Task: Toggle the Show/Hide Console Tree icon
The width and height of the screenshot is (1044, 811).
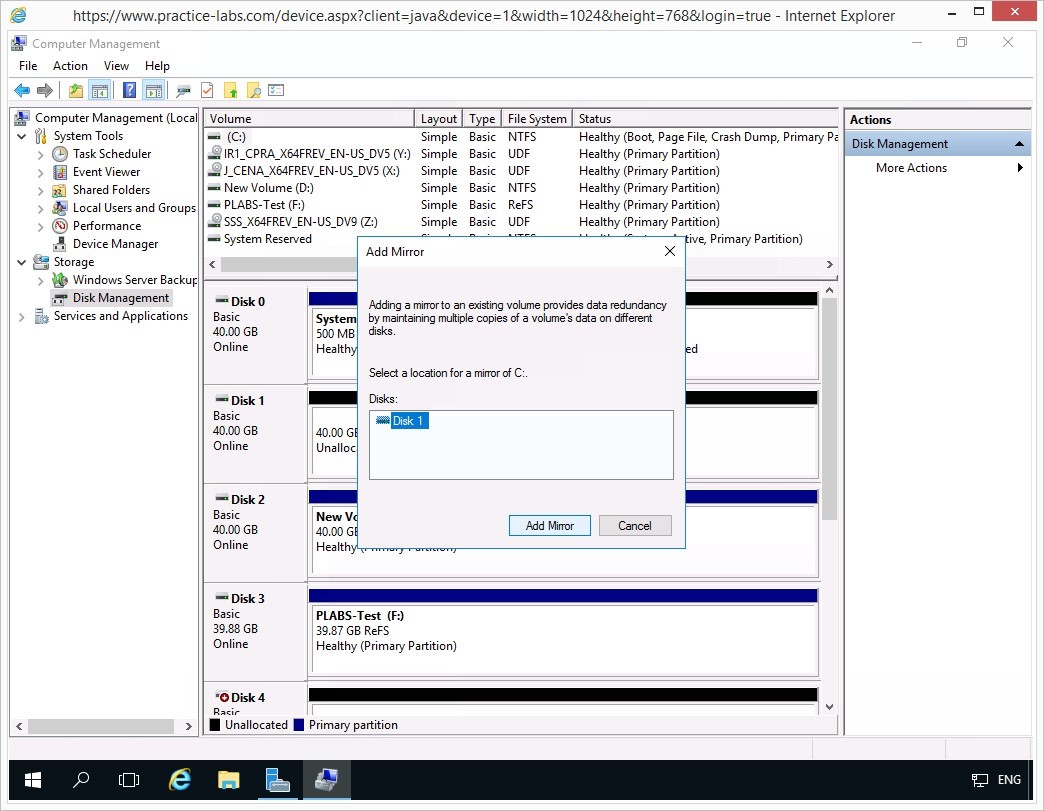Action: (100, 90)
